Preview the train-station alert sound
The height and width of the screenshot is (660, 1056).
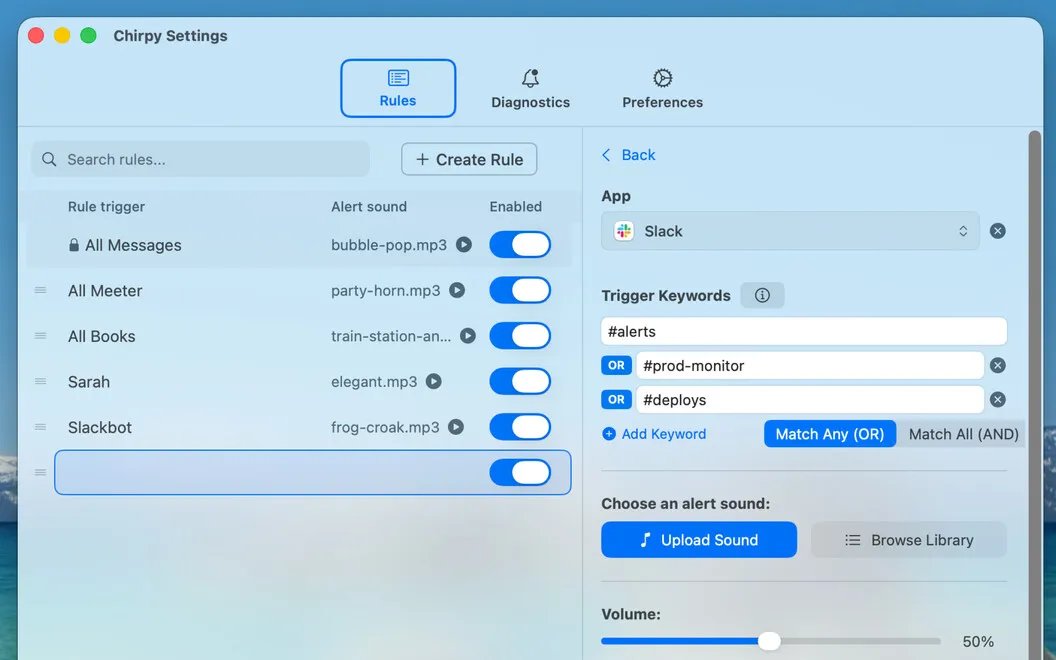(468, 335)
